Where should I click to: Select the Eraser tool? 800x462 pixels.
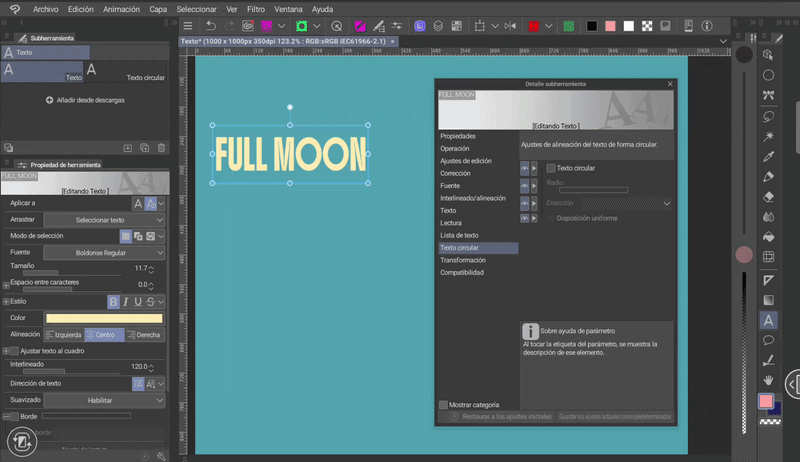(768, 197)
